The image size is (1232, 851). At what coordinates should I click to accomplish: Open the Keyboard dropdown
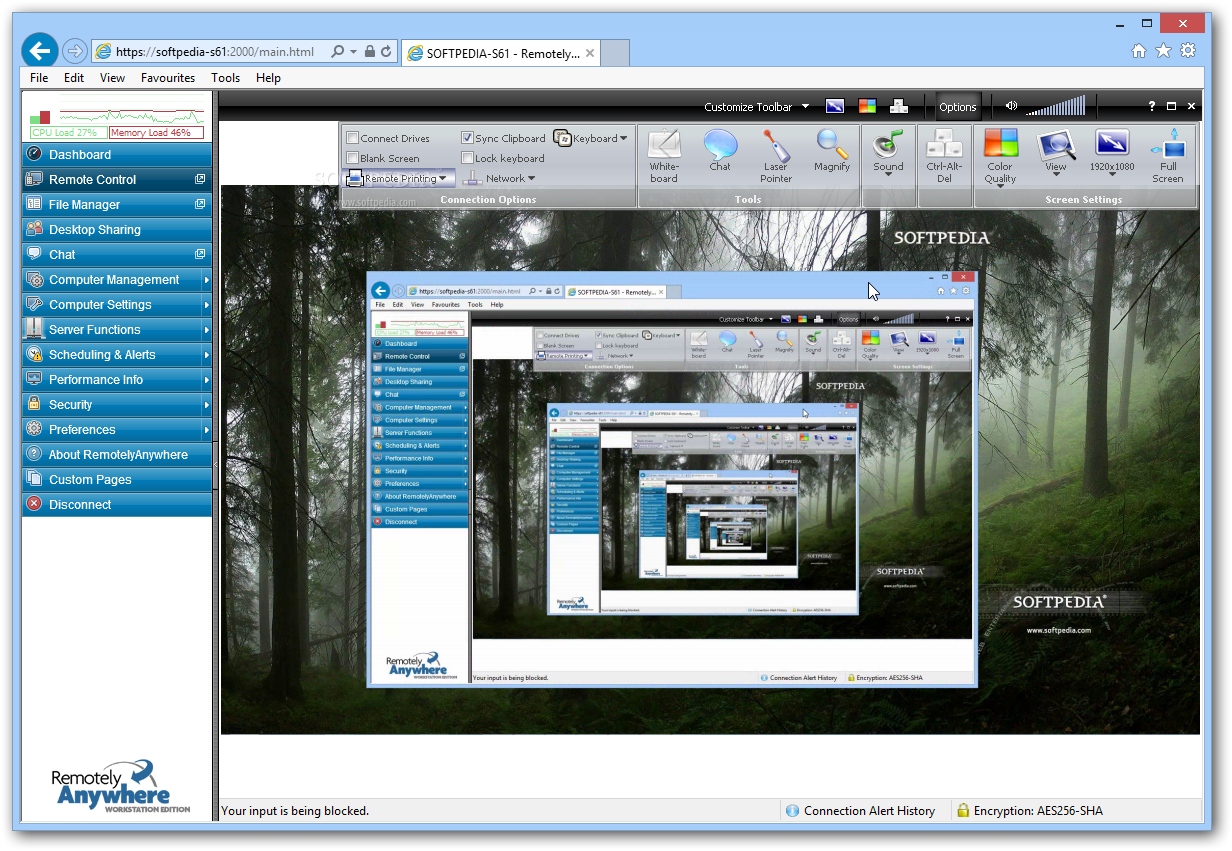tap(591, 138)
